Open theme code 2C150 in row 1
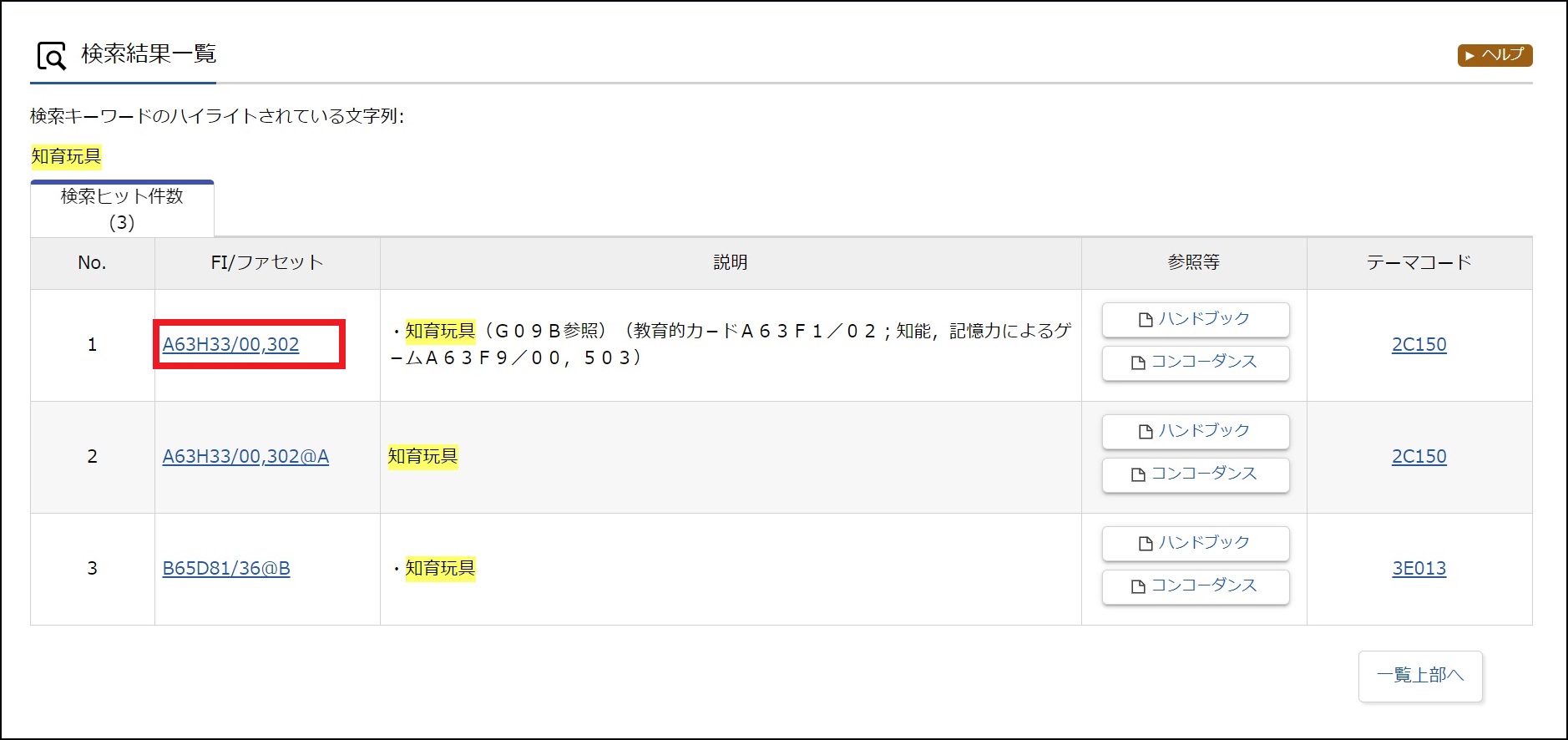The width and height of the screenshot is (1568, 740). [x=1419, y=344]
